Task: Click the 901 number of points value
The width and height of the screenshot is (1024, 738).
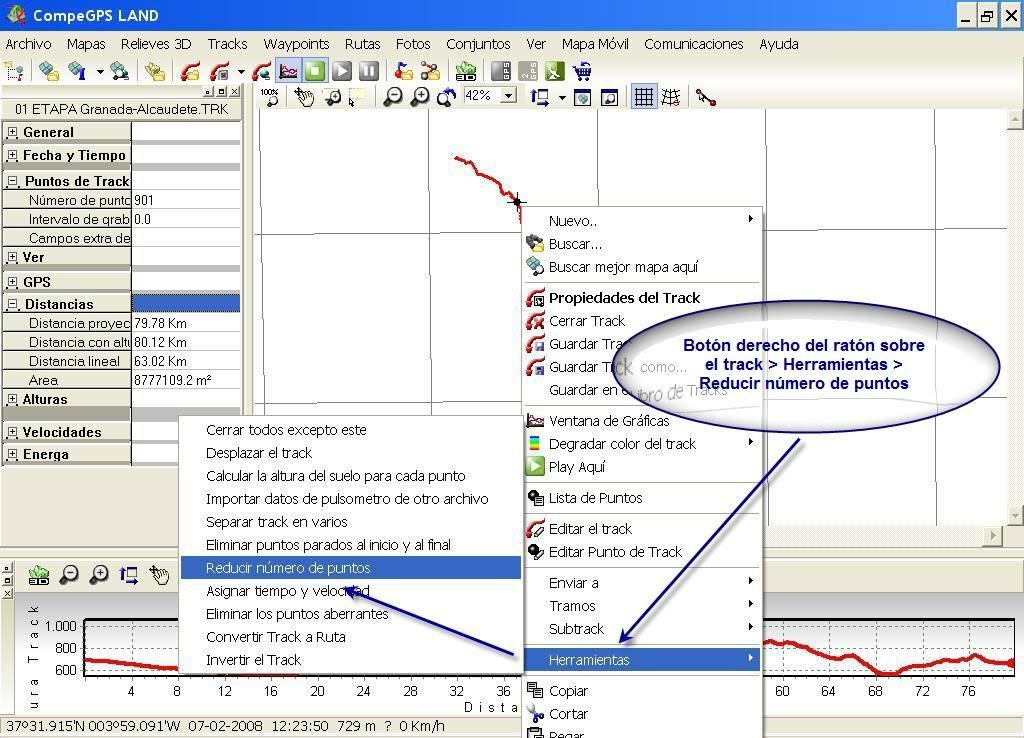Action: tap(186, 201)
